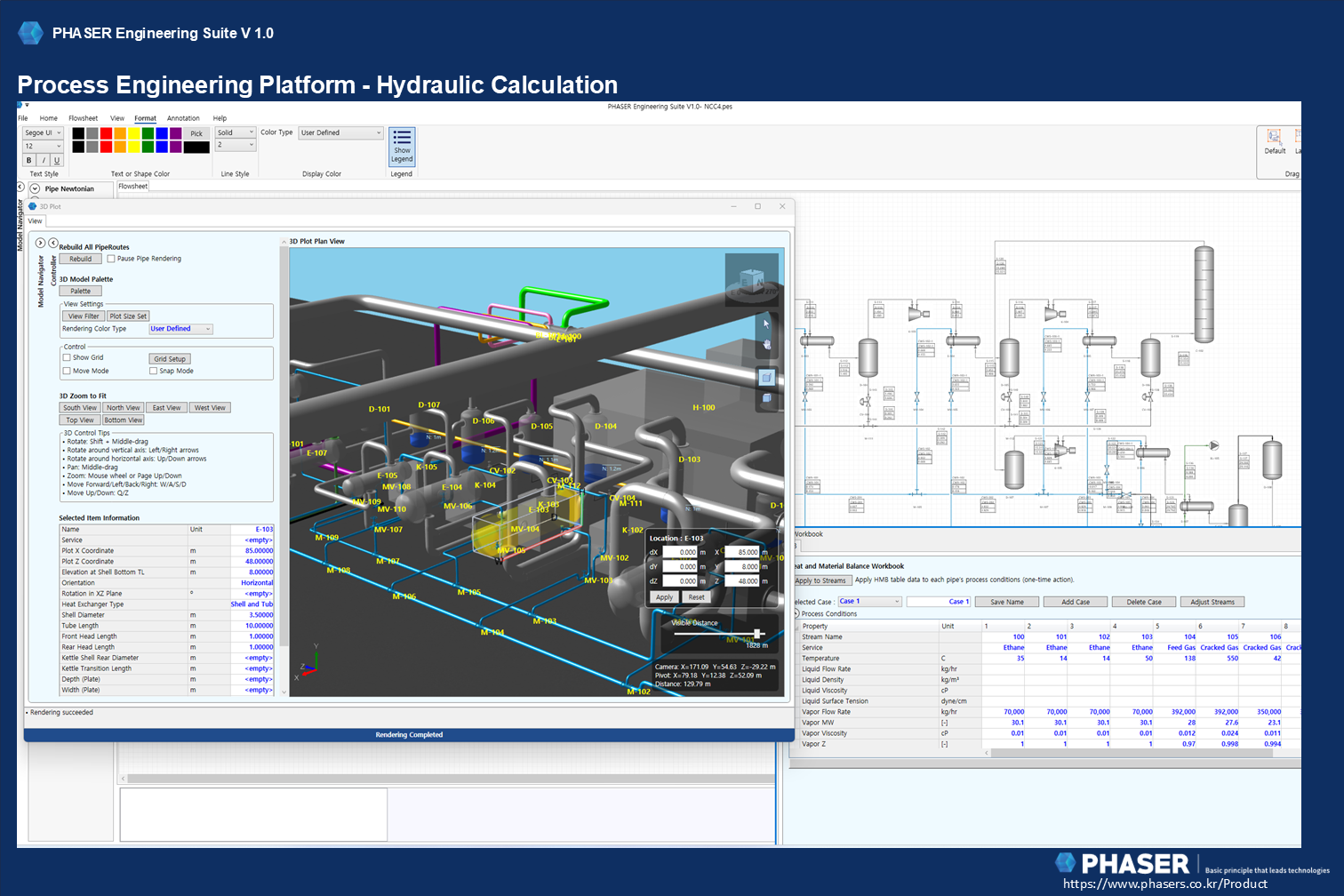Open the Rendering Color Type dropdown
Viewport: 1344px width, 896px height.
coord(180,329)
